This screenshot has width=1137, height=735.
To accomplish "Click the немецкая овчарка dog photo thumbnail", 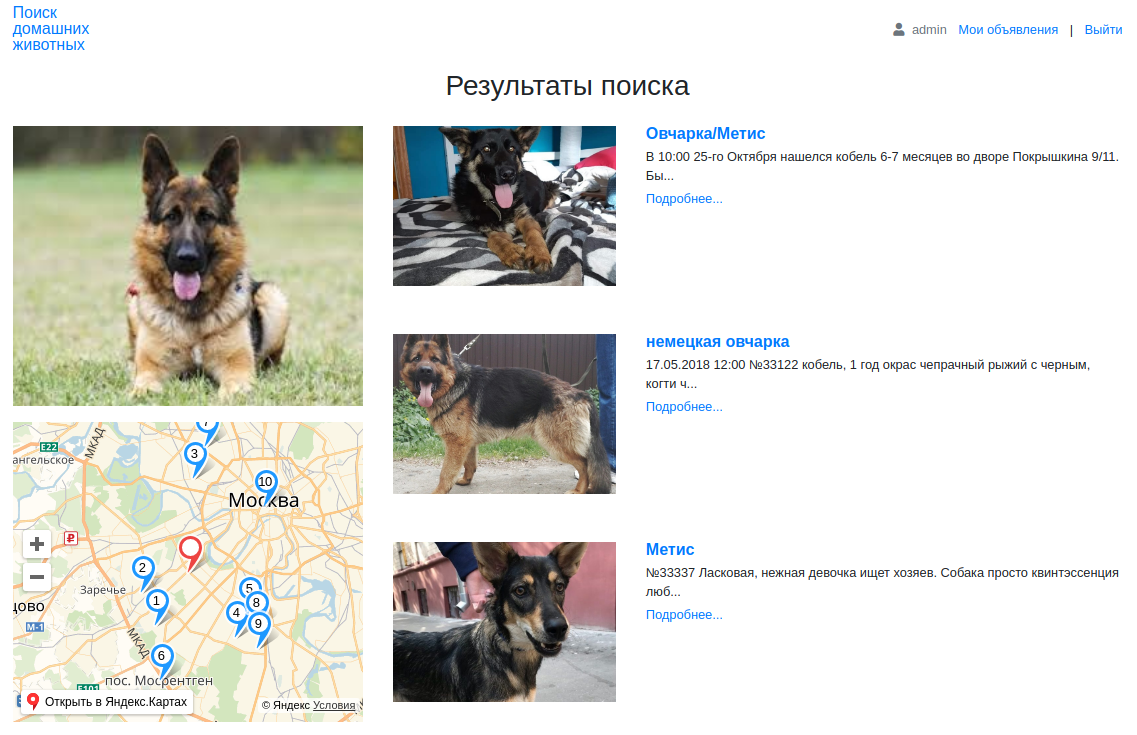I will pos(504,414).
